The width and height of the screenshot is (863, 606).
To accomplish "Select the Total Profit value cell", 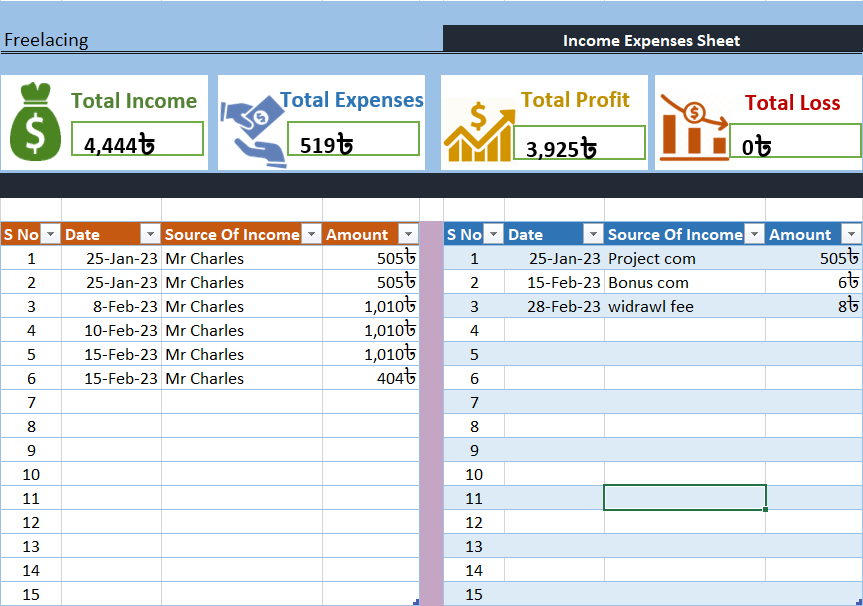I will click(580, 144).
